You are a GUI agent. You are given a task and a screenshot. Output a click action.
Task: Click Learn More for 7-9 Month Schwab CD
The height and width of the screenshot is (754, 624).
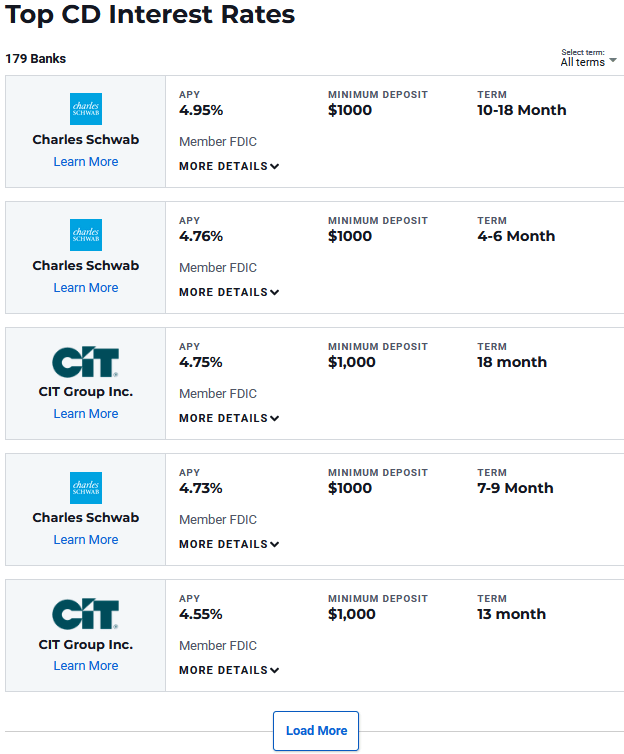click(86, 540)
